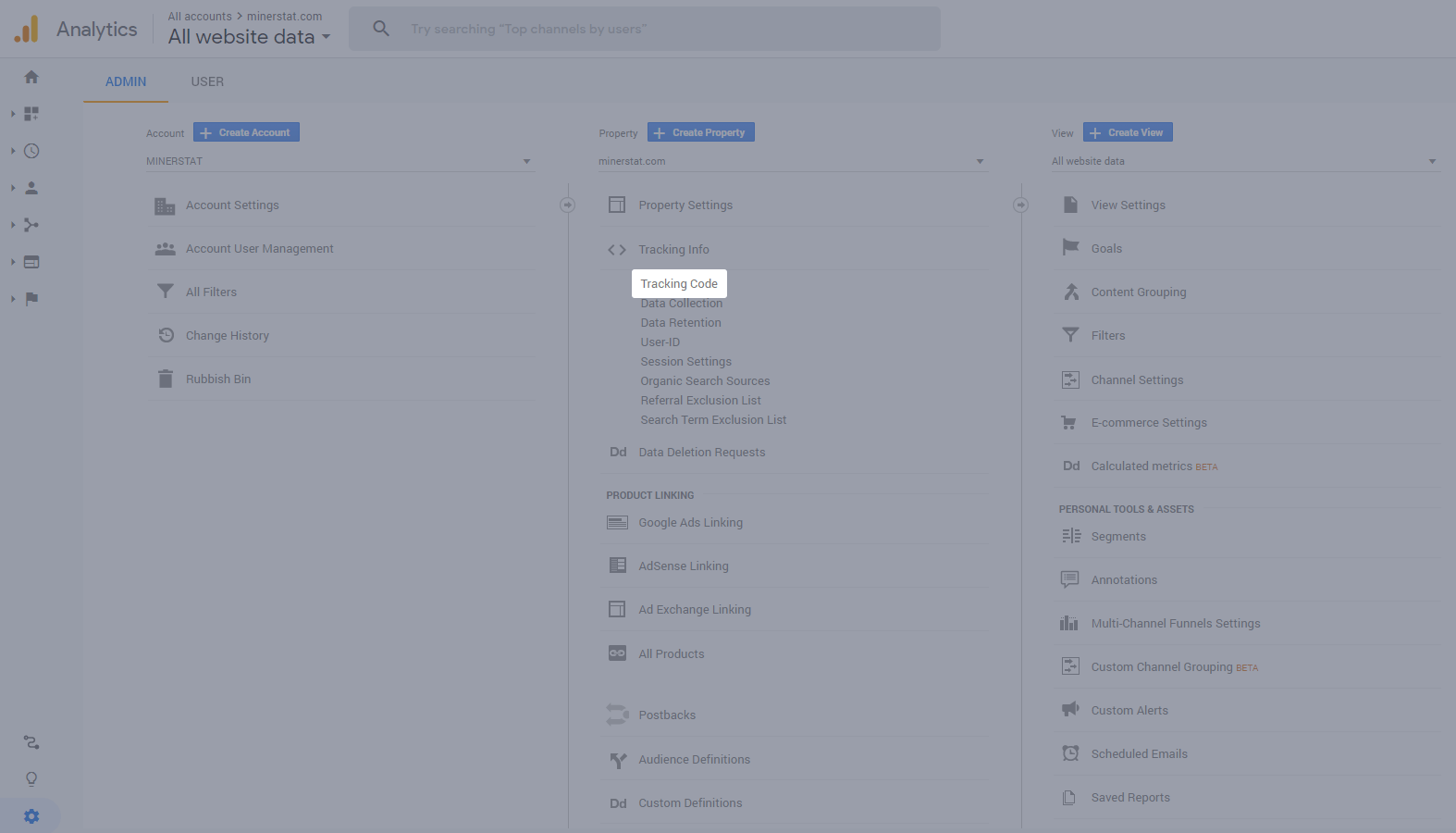Open the All website data view dropdown
The width and height of the screenshot is (1456, 833).
pyautogui.click(x=1245, y=161)
